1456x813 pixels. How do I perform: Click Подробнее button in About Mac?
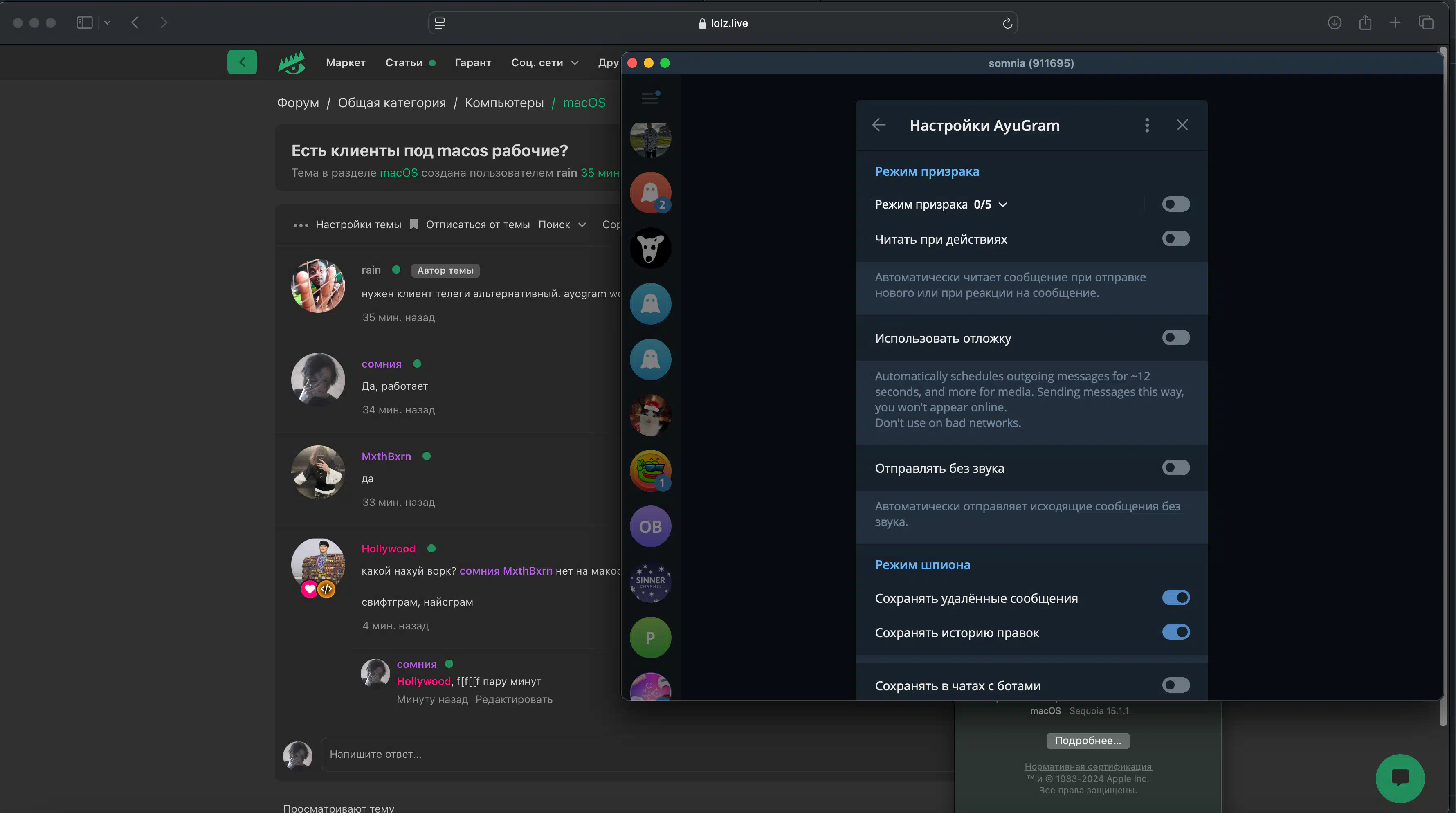(x=1087, y=741)
